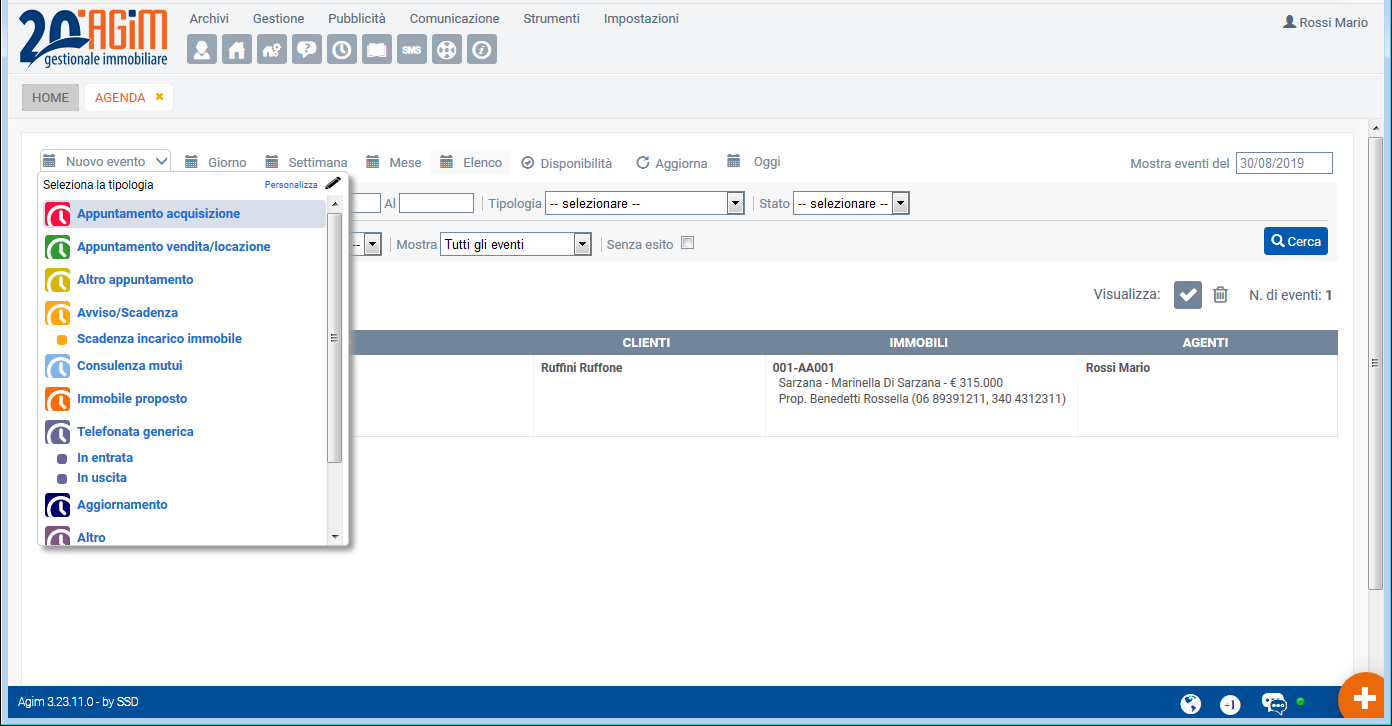Screen dimensions: 1392x726
Task: Open the clock agenda toolbar icon
Action: [x=342, y=49]
